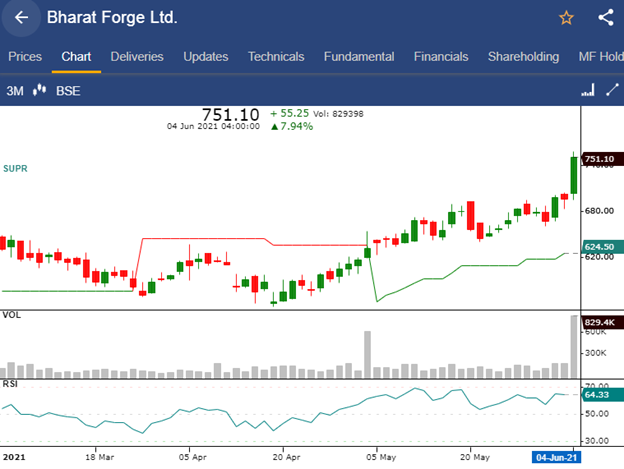624x469 pixels.
Task: Click the +55.25 price change value
Action: point(289,113)
